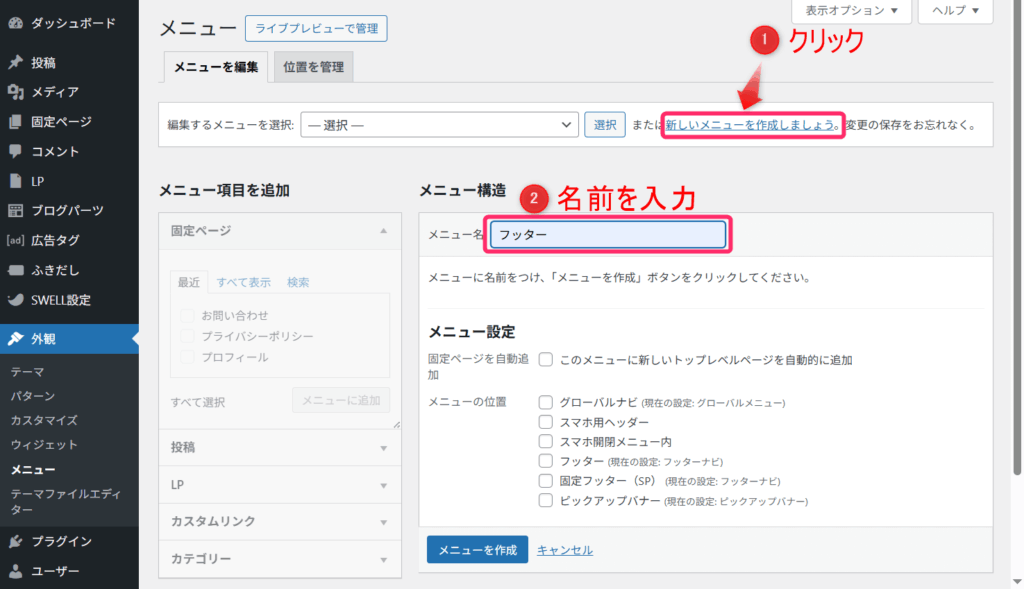The image size is (1024, 589).
Task: Switch to the すべて表示 tab
Action: coord(244,282)
